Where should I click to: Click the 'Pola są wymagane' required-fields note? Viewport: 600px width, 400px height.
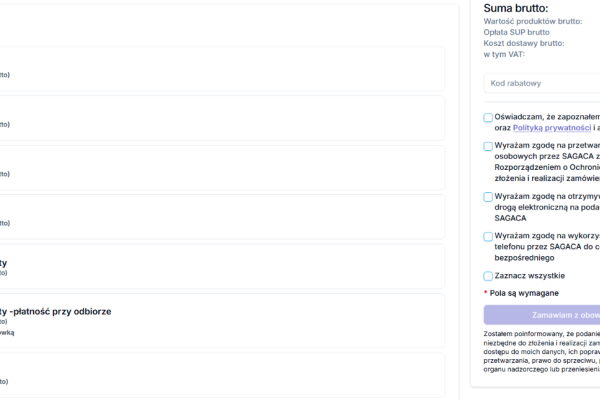click(x=524, y=293)
